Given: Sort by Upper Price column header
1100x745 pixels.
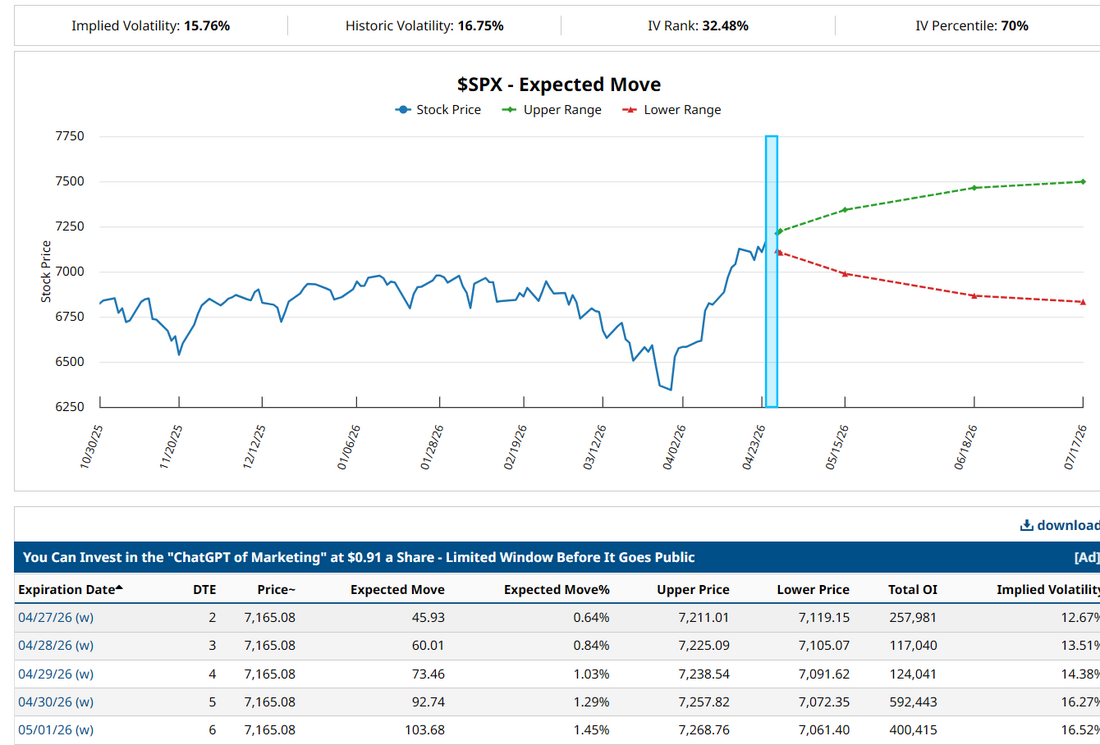Looking at the screenshot, I should (692, 589).
